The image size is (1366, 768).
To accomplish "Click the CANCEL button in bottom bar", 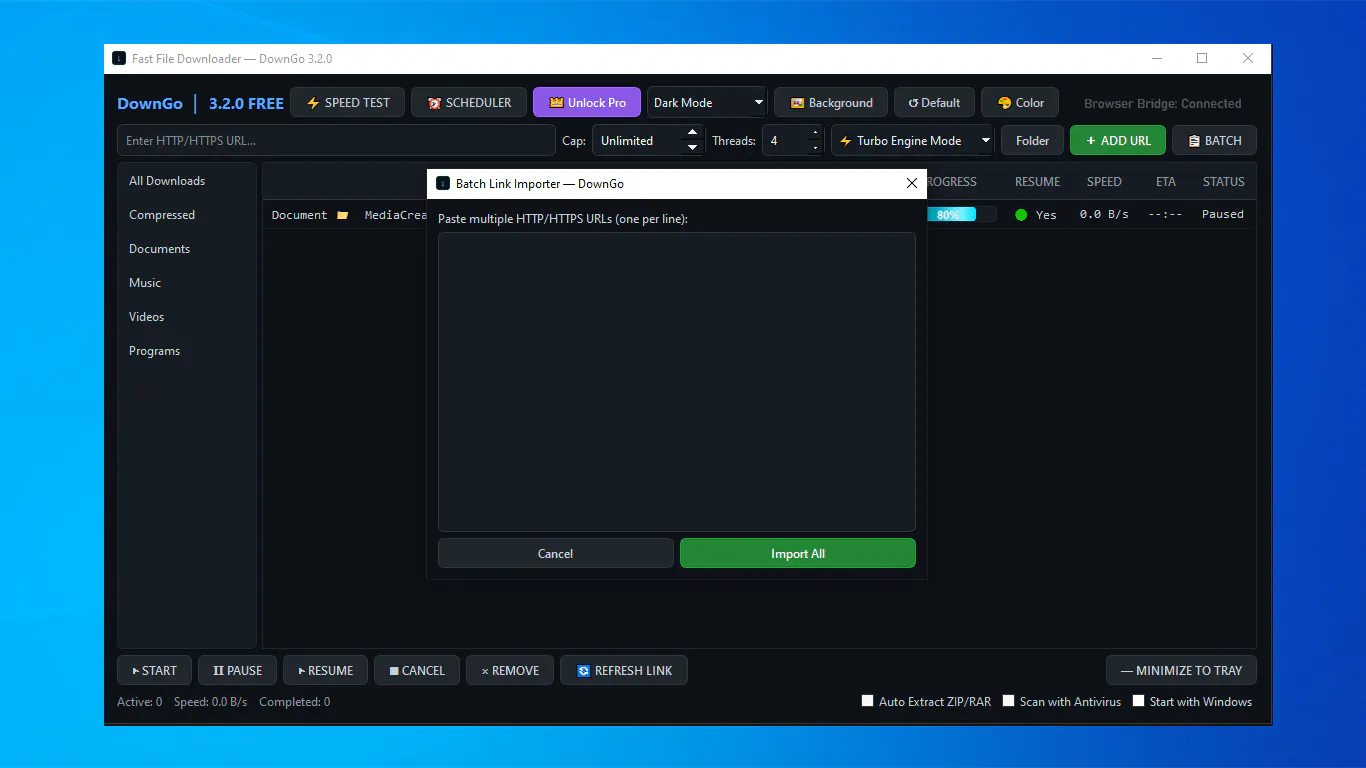I will 417,671.
